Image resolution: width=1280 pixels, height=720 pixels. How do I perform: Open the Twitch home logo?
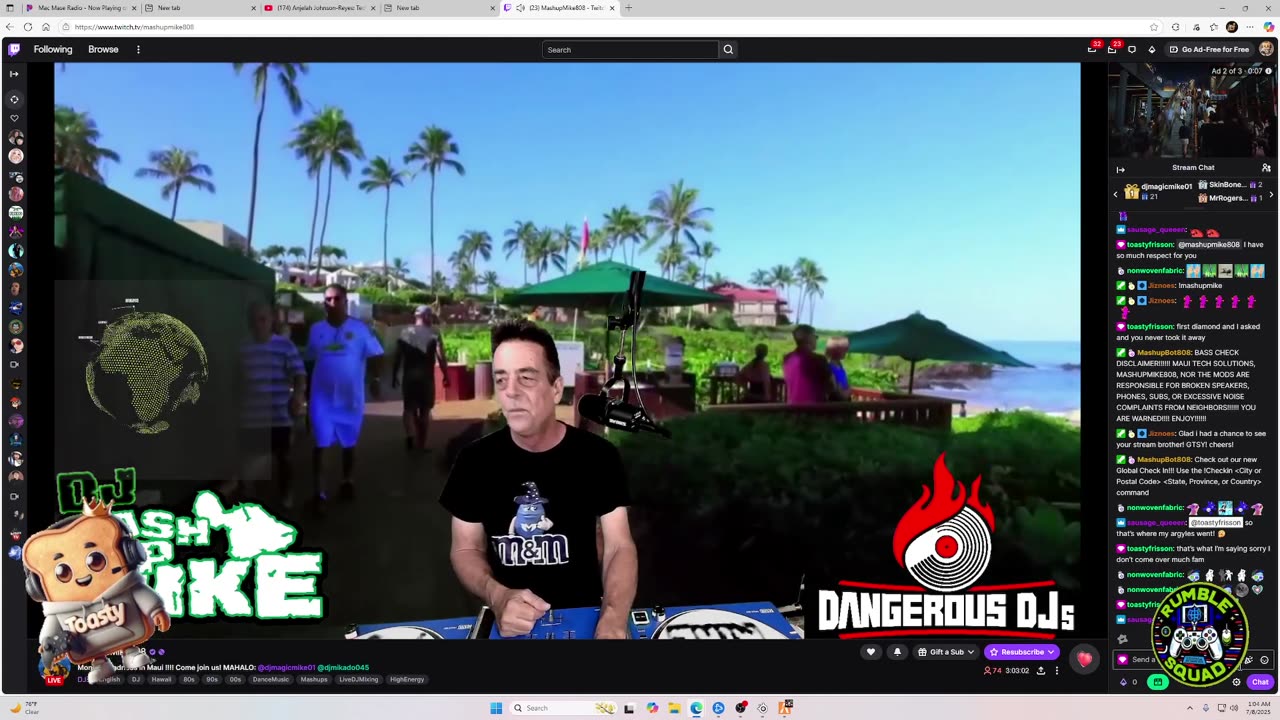pyautogui.click(x=14, y=49)
